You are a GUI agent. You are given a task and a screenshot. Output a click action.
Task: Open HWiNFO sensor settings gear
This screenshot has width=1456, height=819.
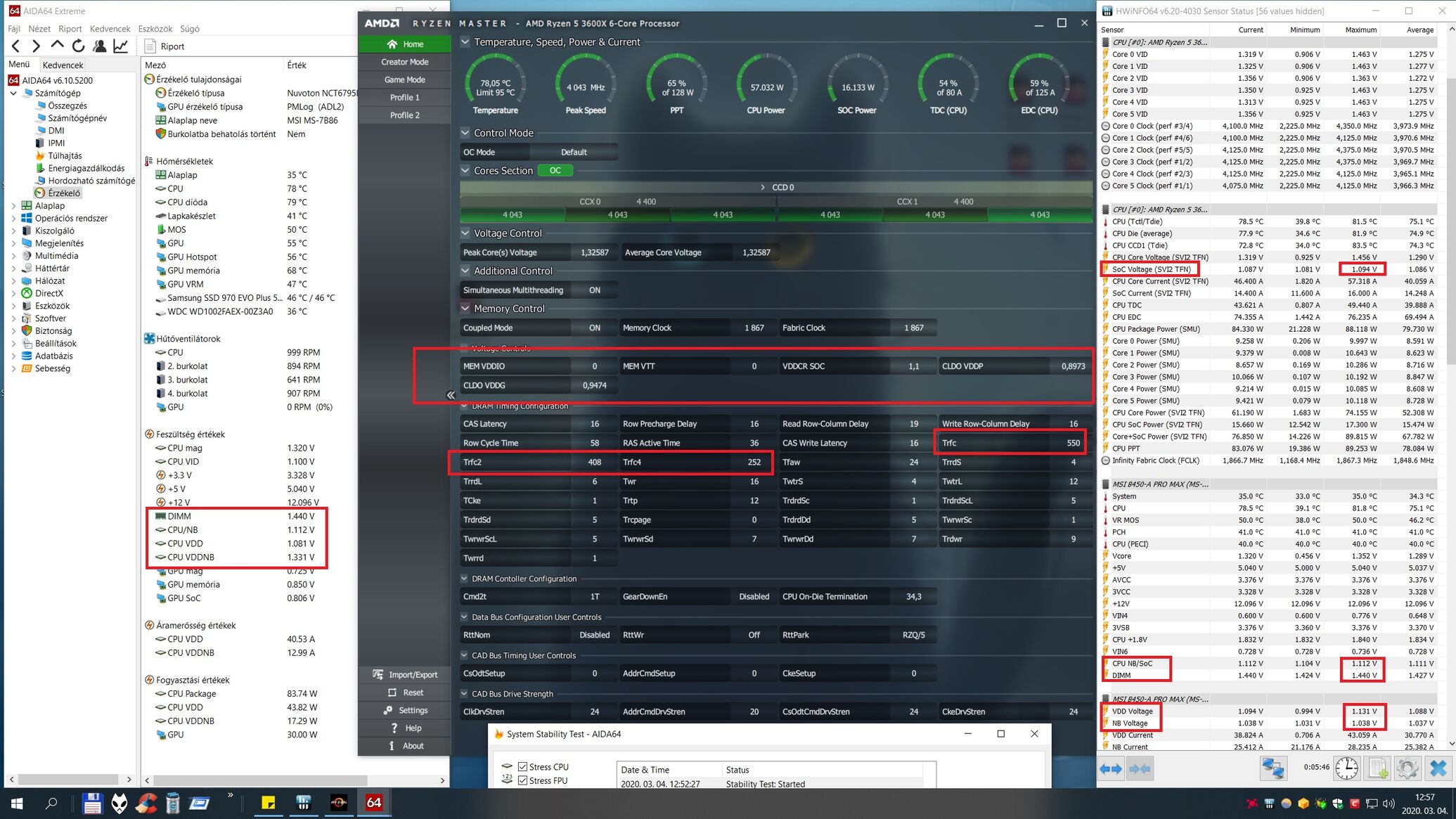[1407, 768]
